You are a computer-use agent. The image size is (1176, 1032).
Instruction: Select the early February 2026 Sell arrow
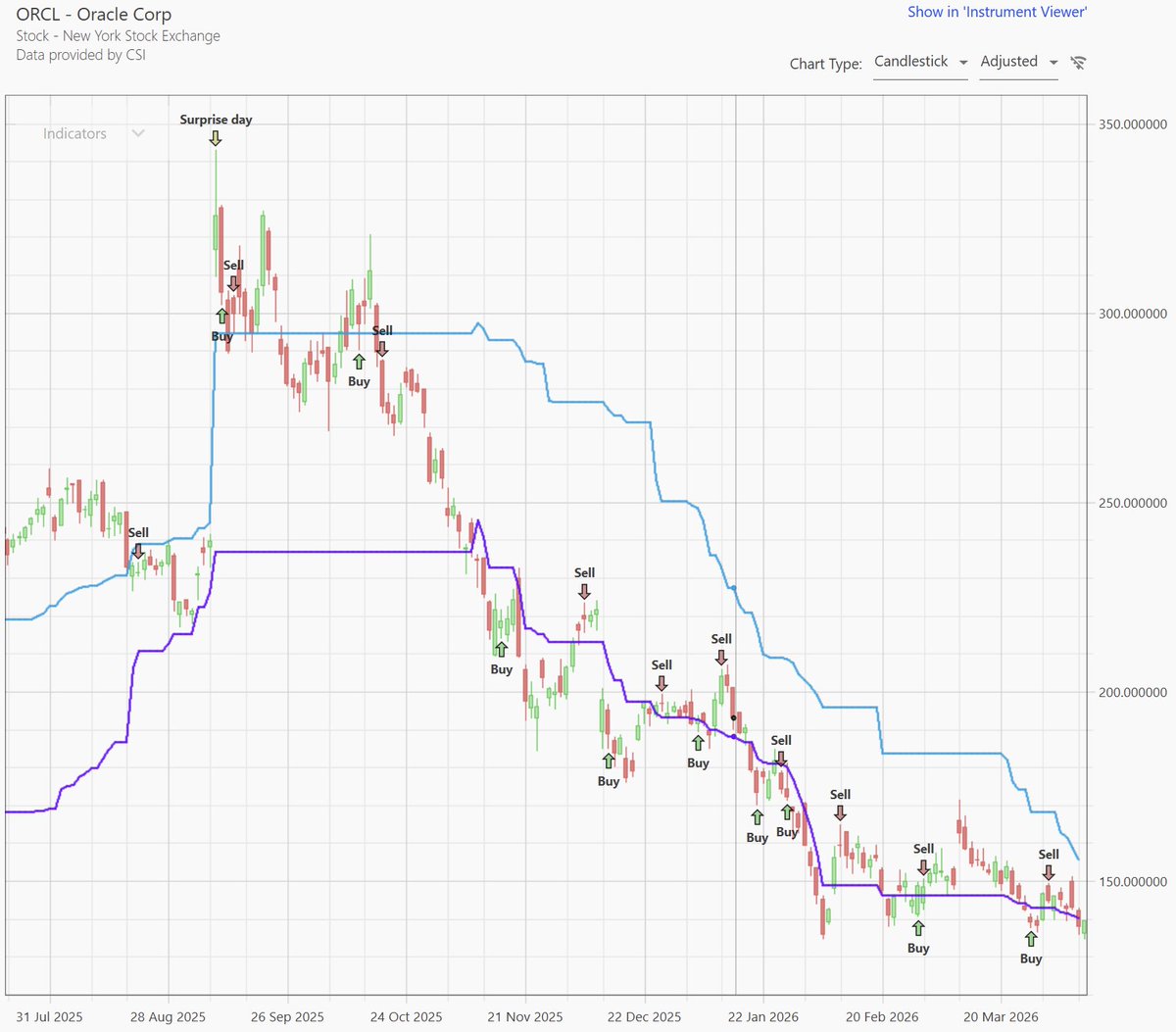[840, 812]
